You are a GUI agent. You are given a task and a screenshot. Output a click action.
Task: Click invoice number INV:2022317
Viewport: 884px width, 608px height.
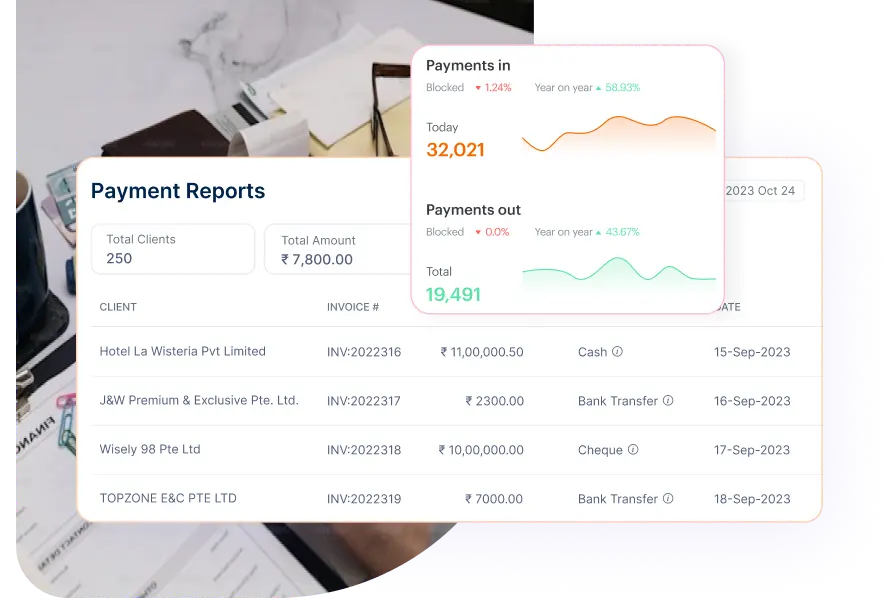[x=364, y=401]
